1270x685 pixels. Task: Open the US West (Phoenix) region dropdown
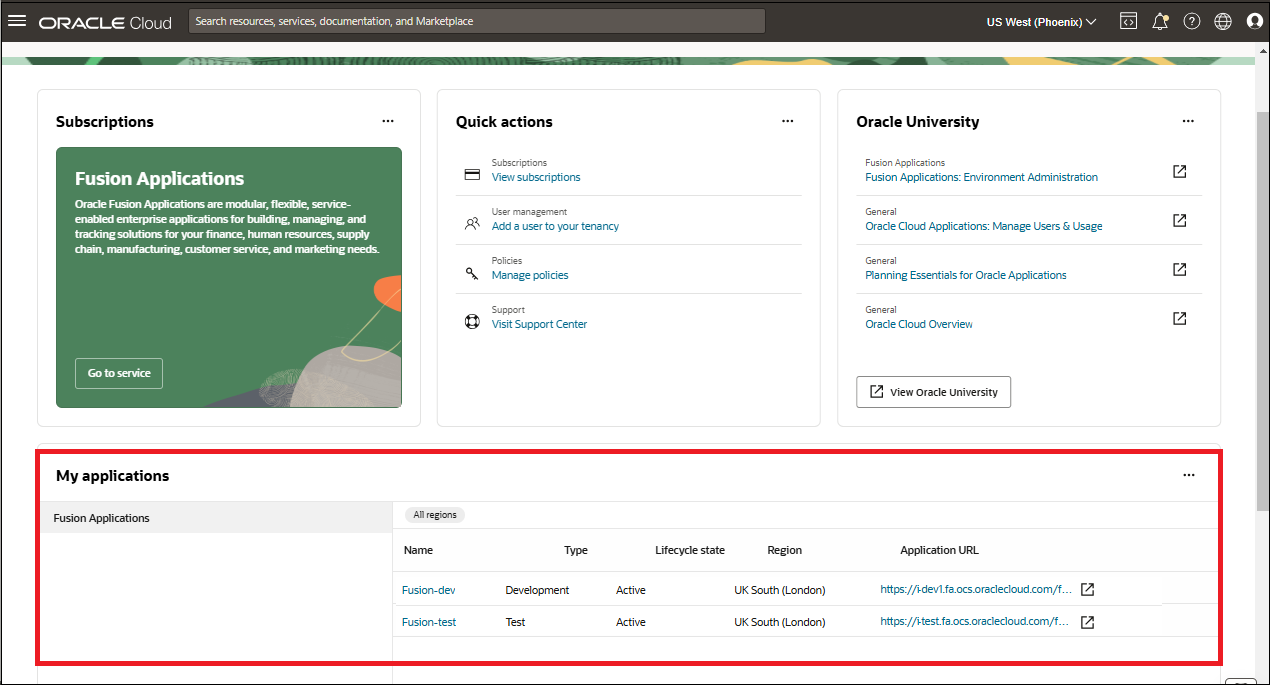click(x=1040, y=20)
